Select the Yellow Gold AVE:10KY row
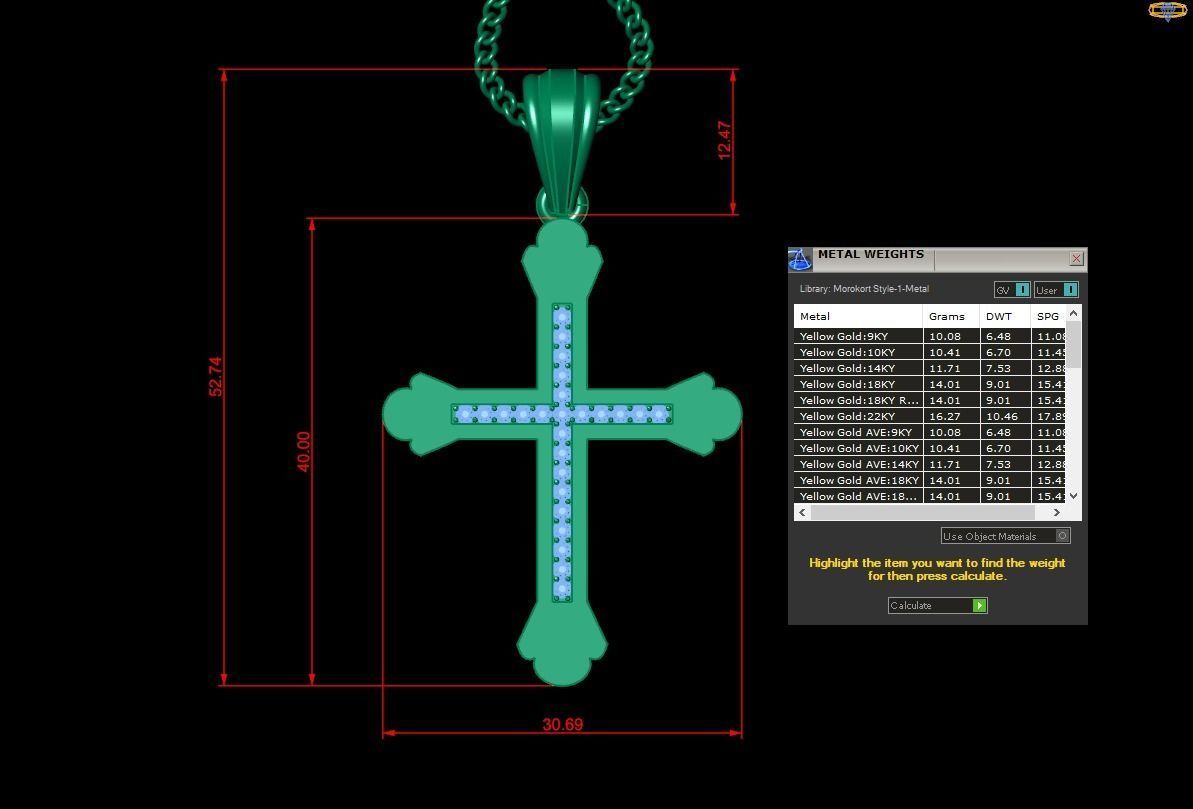The image size is (1193, 809). 930,448
